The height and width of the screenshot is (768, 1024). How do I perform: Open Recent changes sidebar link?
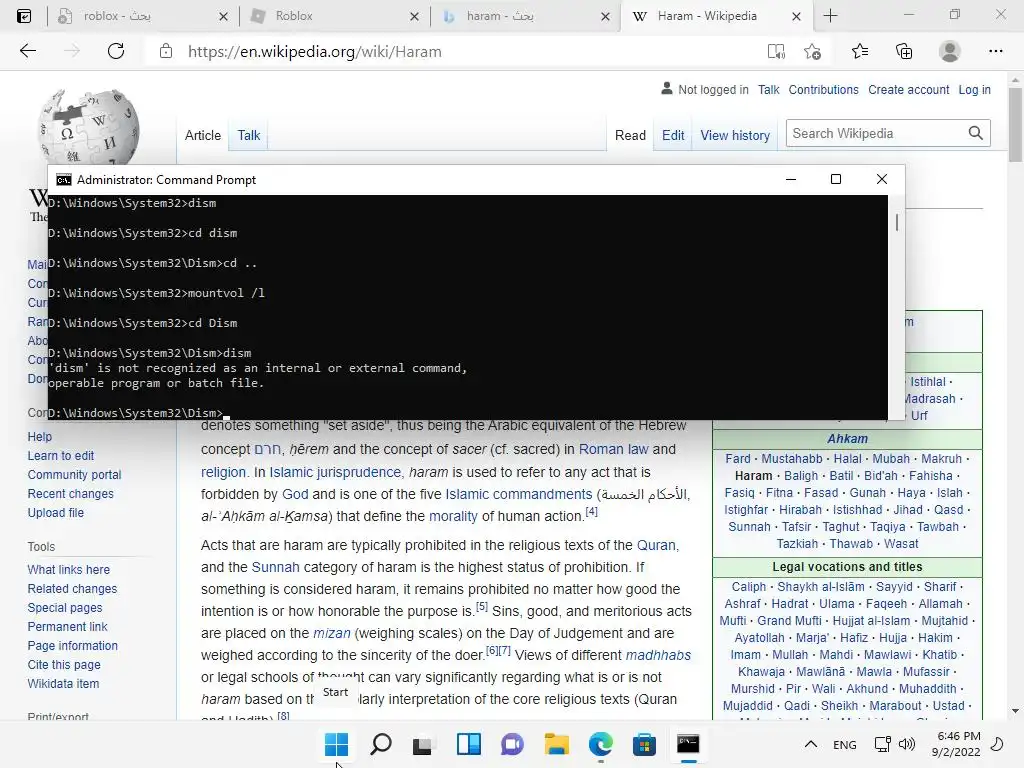[x=71, y=494]
